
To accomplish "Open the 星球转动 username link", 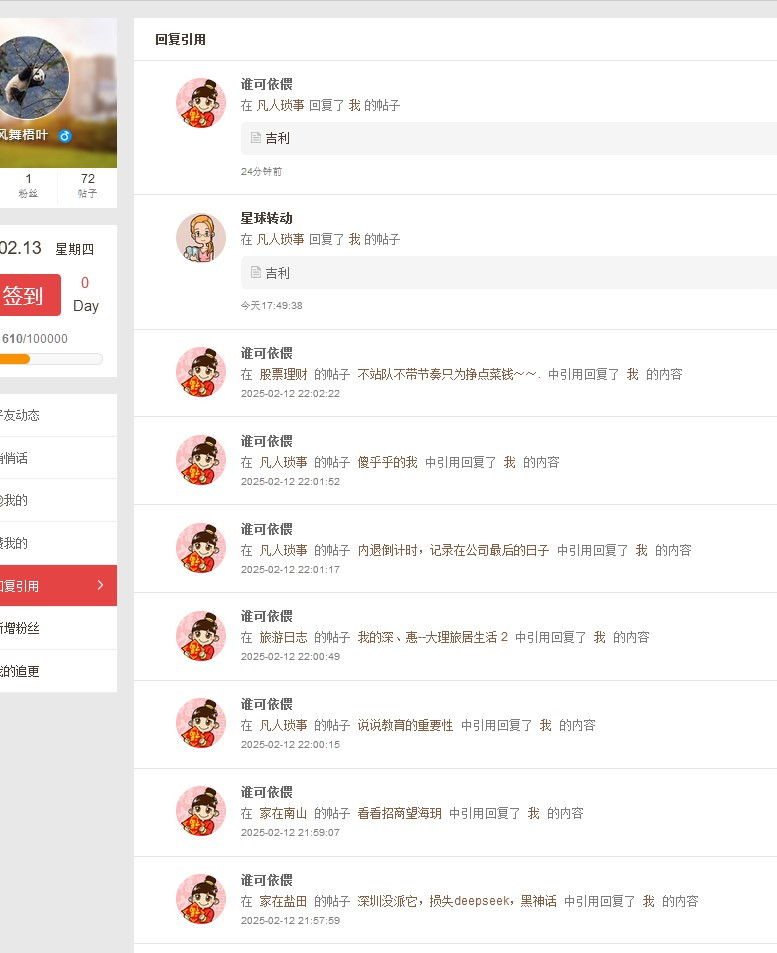I will click(x=266, y=218).
